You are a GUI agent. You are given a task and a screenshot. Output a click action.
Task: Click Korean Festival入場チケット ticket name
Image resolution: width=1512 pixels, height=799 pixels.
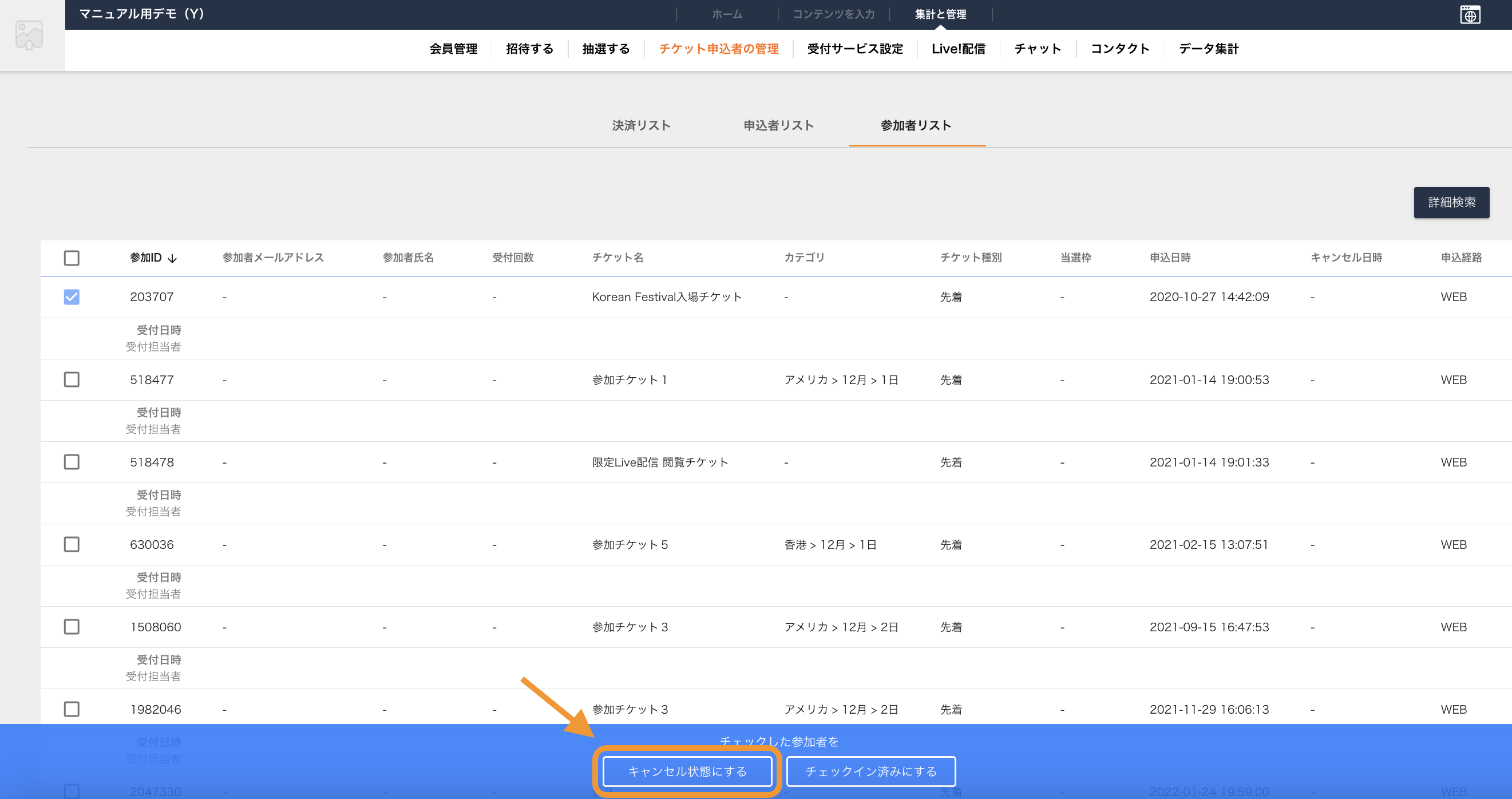(667, 297)
